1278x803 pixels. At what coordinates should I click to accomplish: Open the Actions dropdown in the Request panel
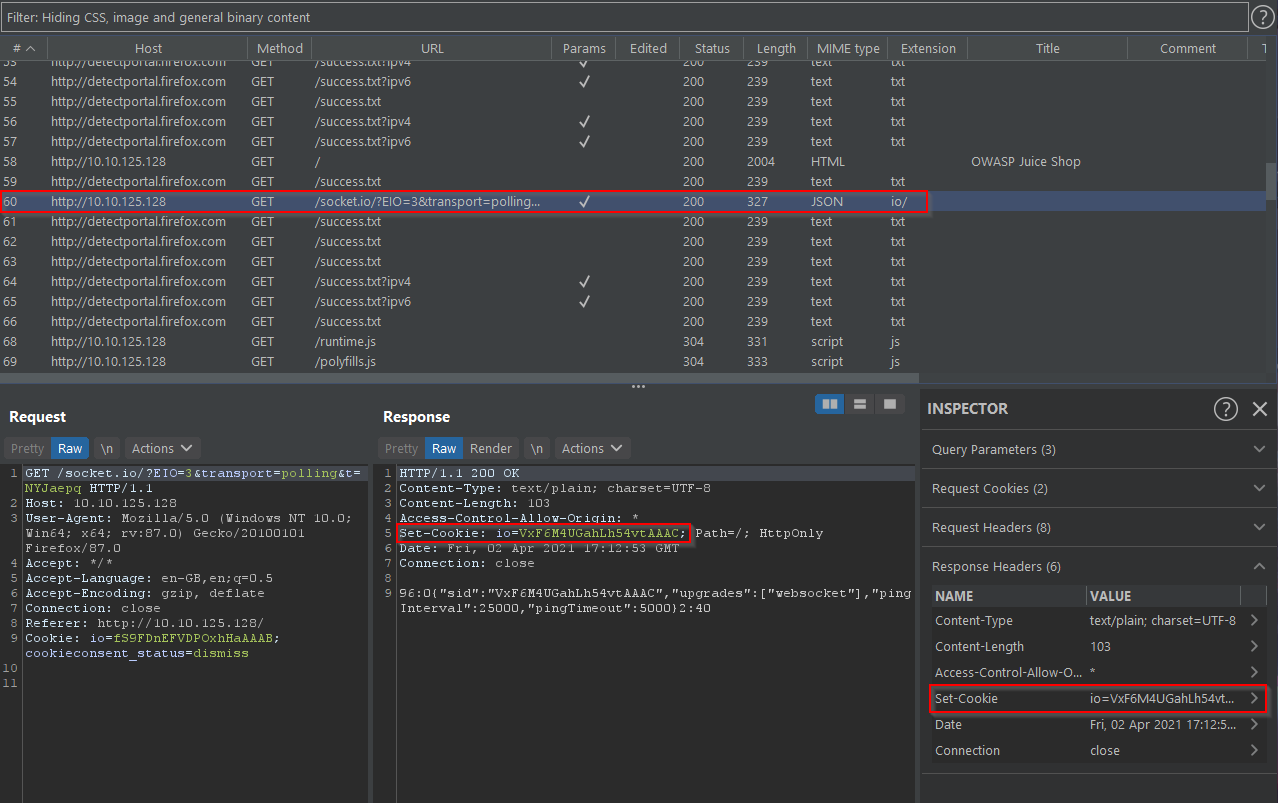click(161, 448)
